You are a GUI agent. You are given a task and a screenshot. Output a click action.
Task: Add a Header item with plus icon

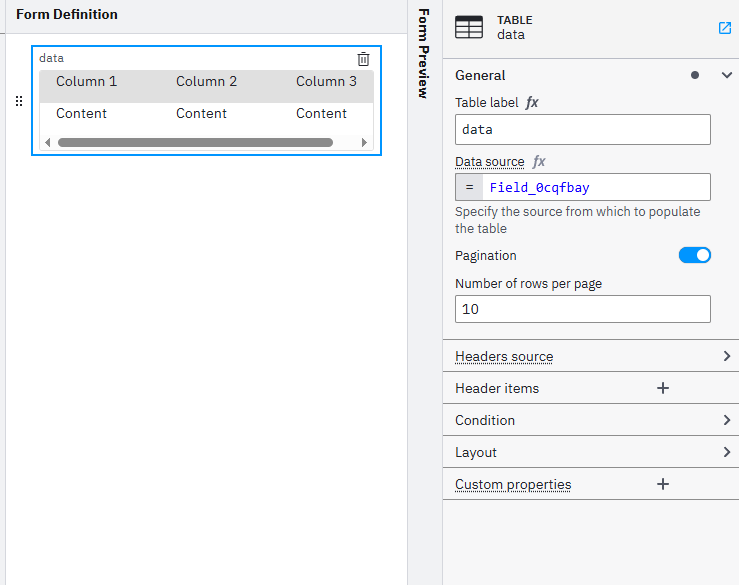coord(662,388)
